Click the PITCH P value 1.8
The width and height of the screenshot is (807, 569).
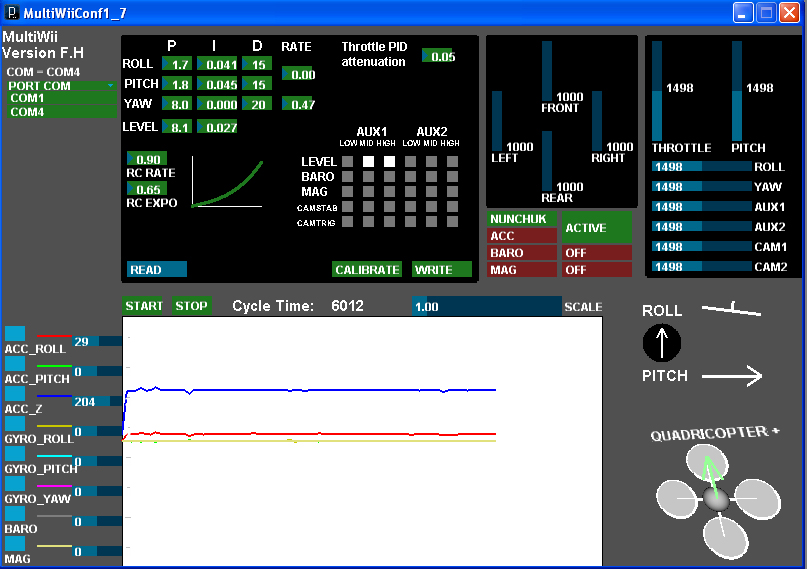click(x=177, y=84)
